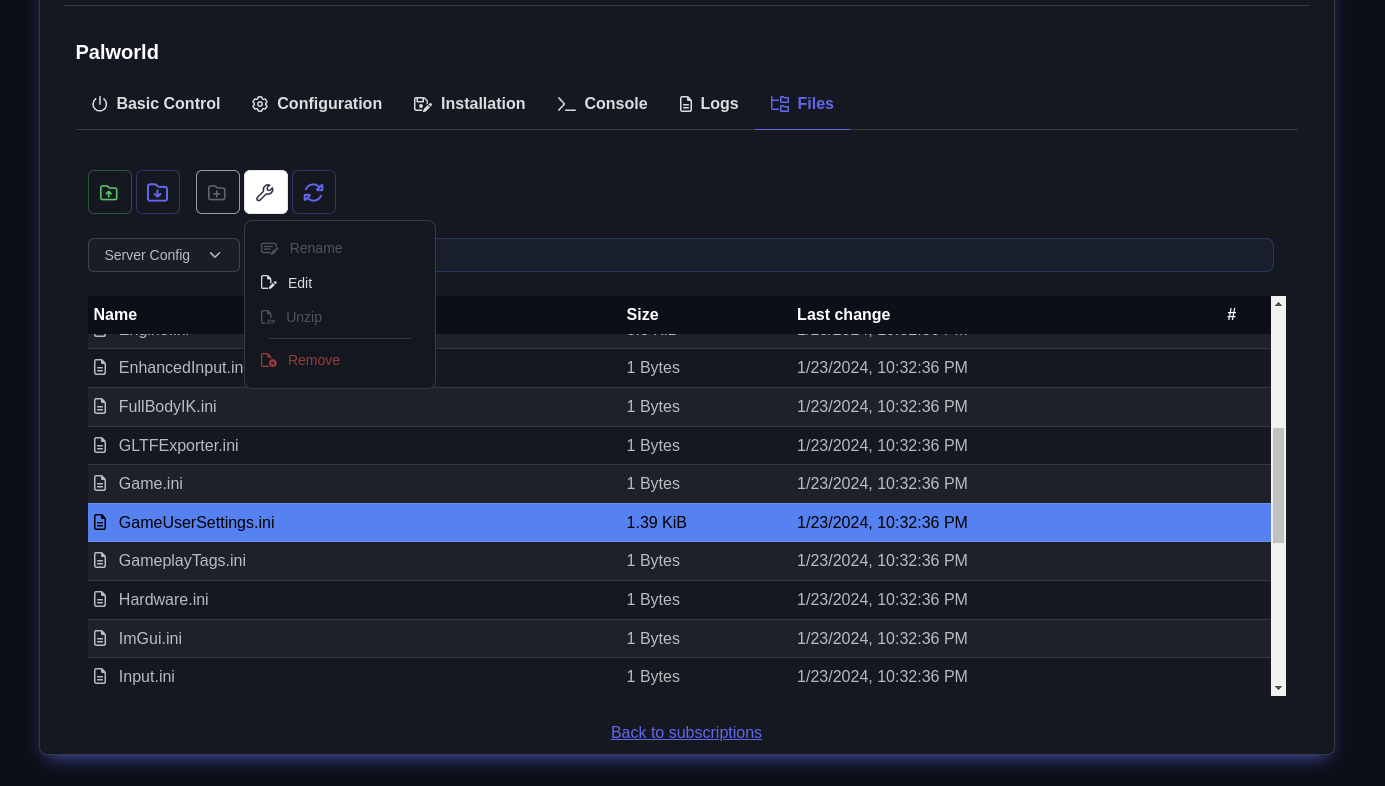Click the pencil icon beside Edit
Screen dimensions: 1385x786
268,283
